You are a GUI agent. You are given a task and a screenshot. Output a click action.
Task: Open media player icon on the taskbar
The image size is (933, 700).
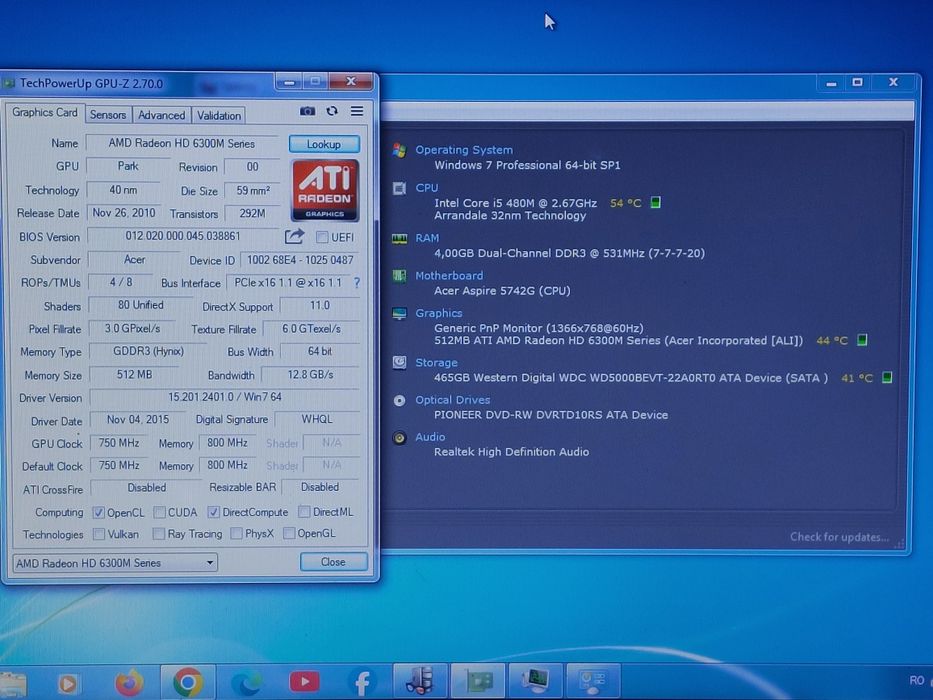click(x=68, y=683)
